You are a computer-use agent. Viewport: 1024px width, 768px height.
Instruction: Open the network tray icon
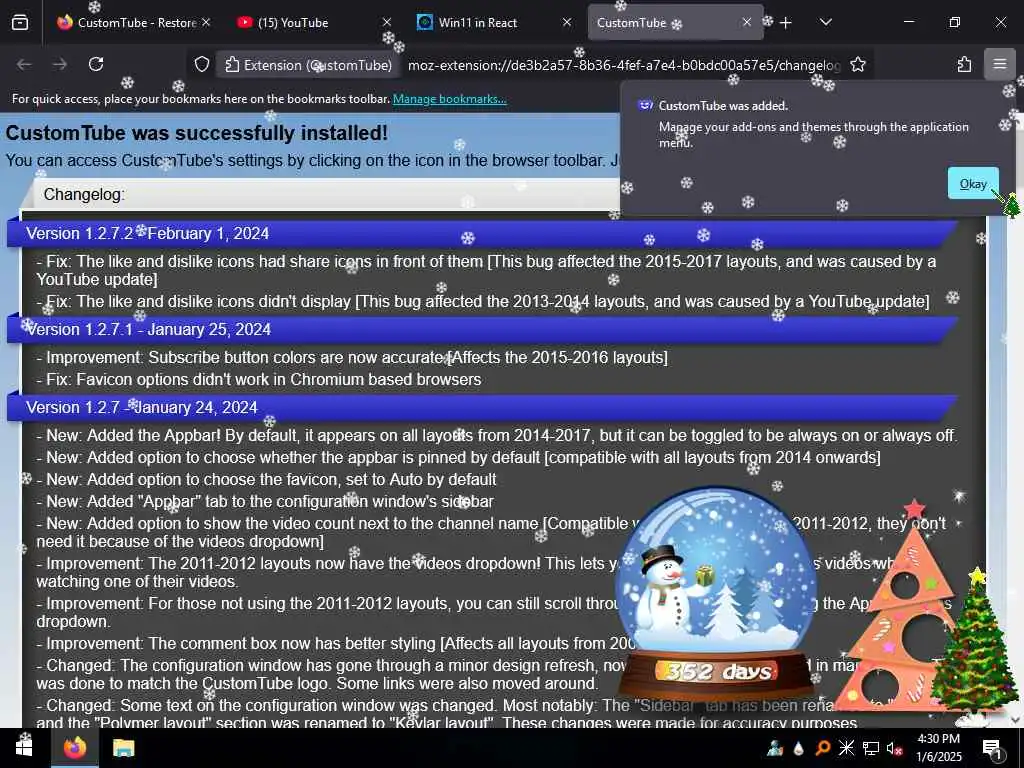click(x=871, y=748)
